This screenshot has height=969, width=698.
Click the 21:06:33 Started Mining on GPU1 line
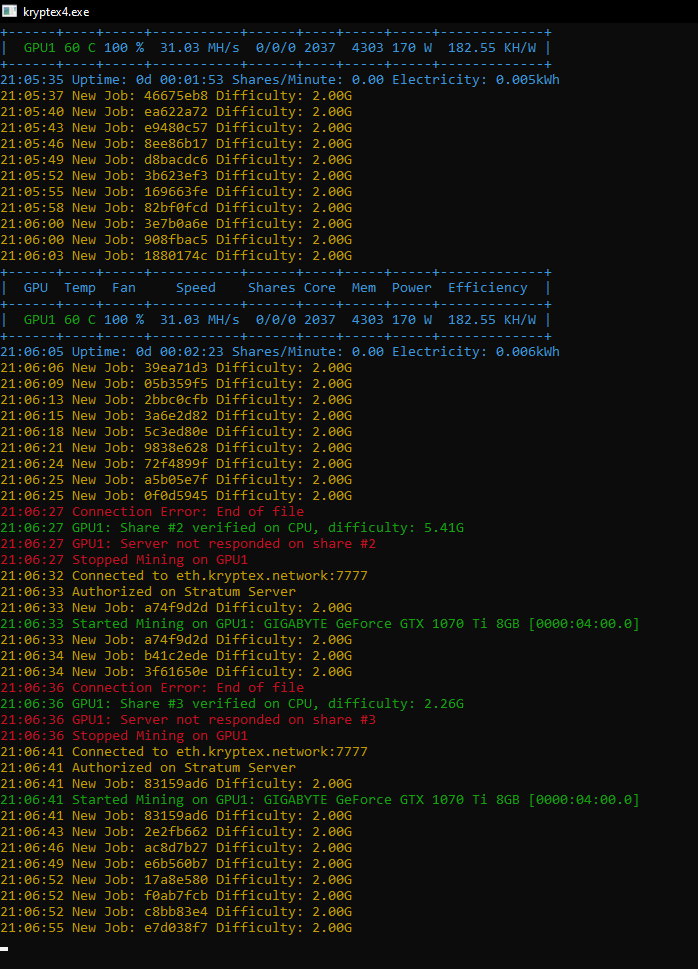[320, 624]
